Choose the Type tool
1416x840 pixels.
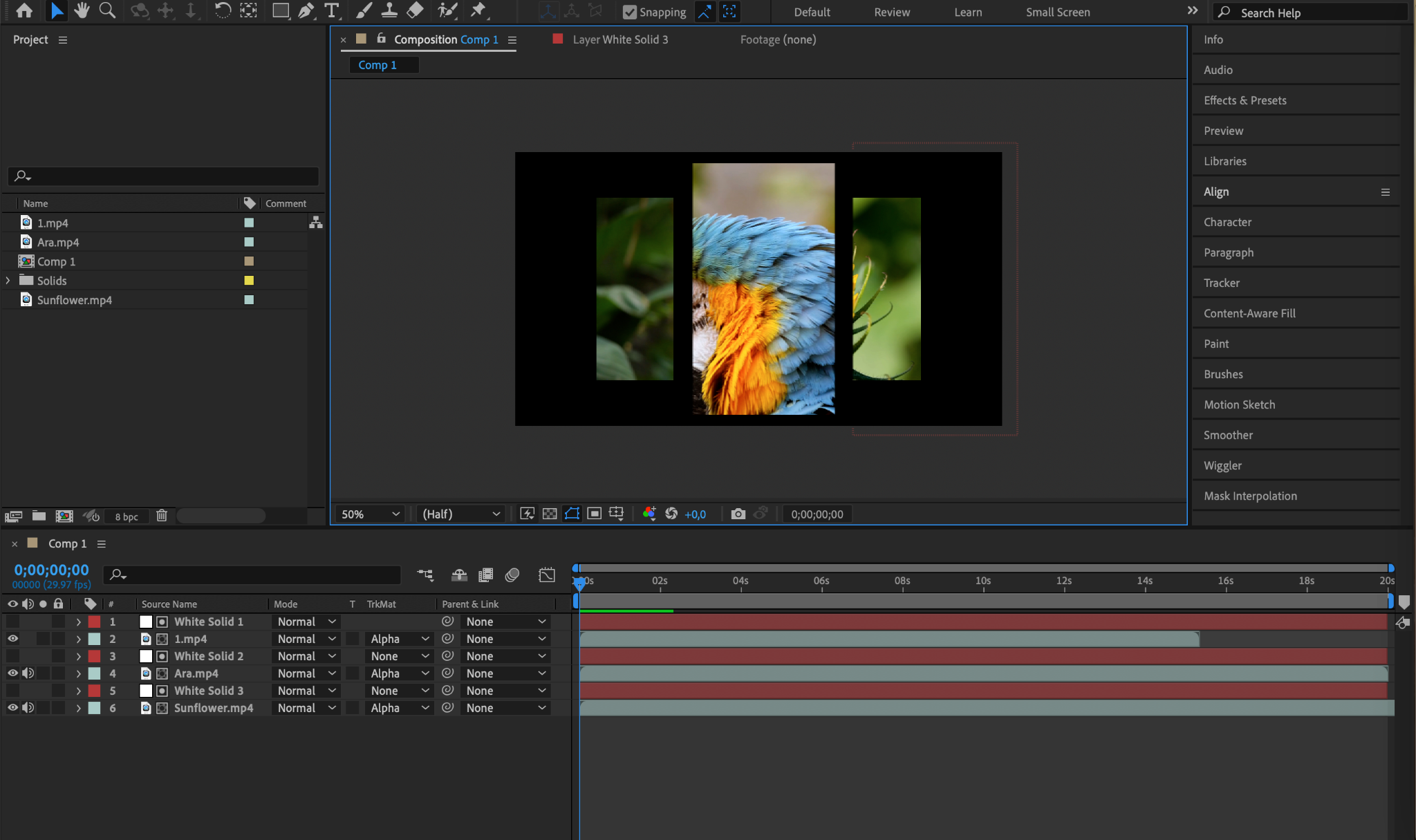pyautogui.click(x=332, y=10)
